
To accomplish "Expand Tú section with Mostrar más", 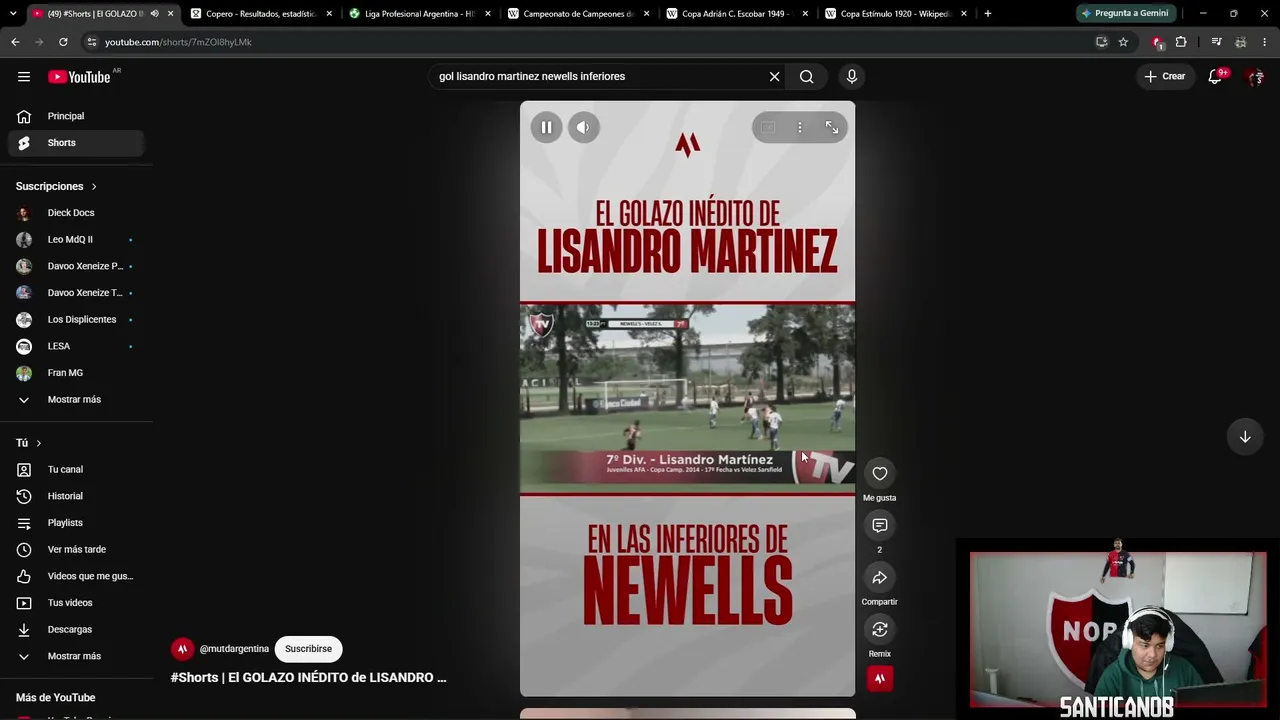I will click(x=76, y=656).
